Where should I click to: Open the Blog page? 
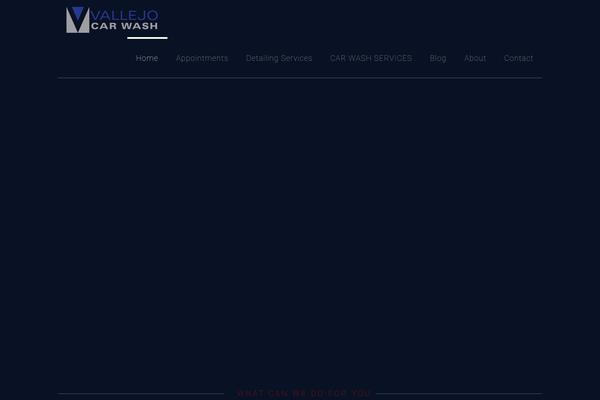438,58
